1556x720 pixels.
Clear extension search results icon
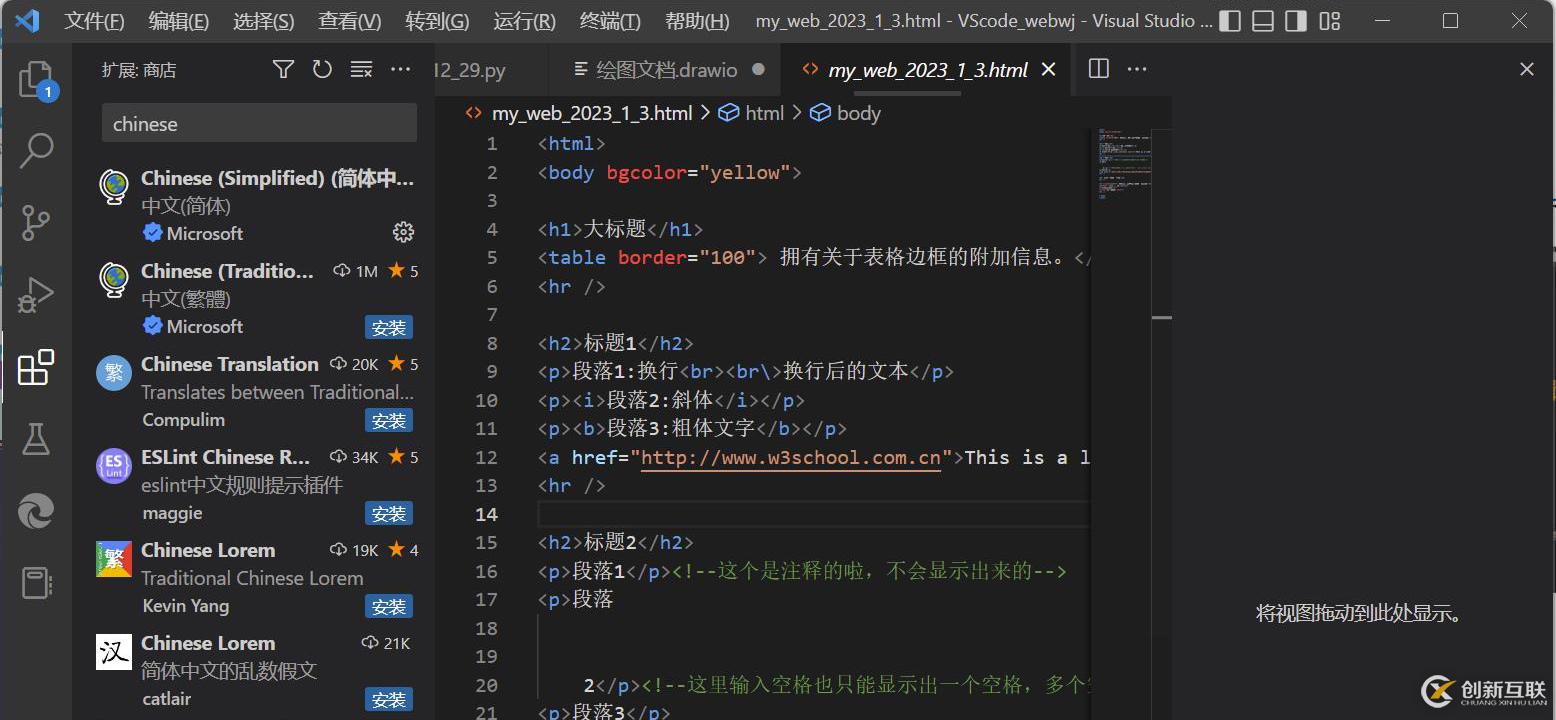click(x=361, y=69)
